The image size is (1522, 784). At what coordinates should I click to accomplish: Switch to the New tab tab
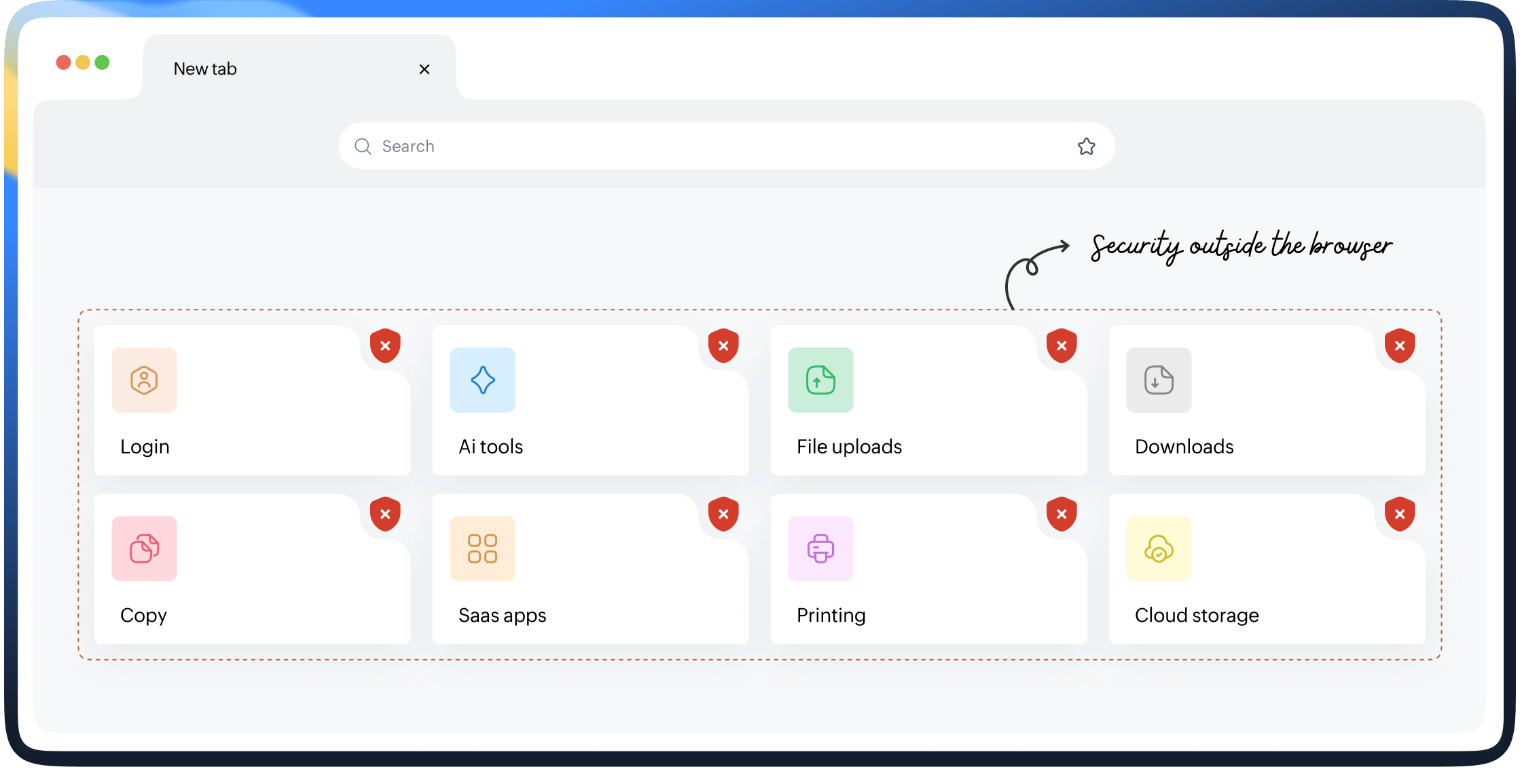click(x=299, y=69)
